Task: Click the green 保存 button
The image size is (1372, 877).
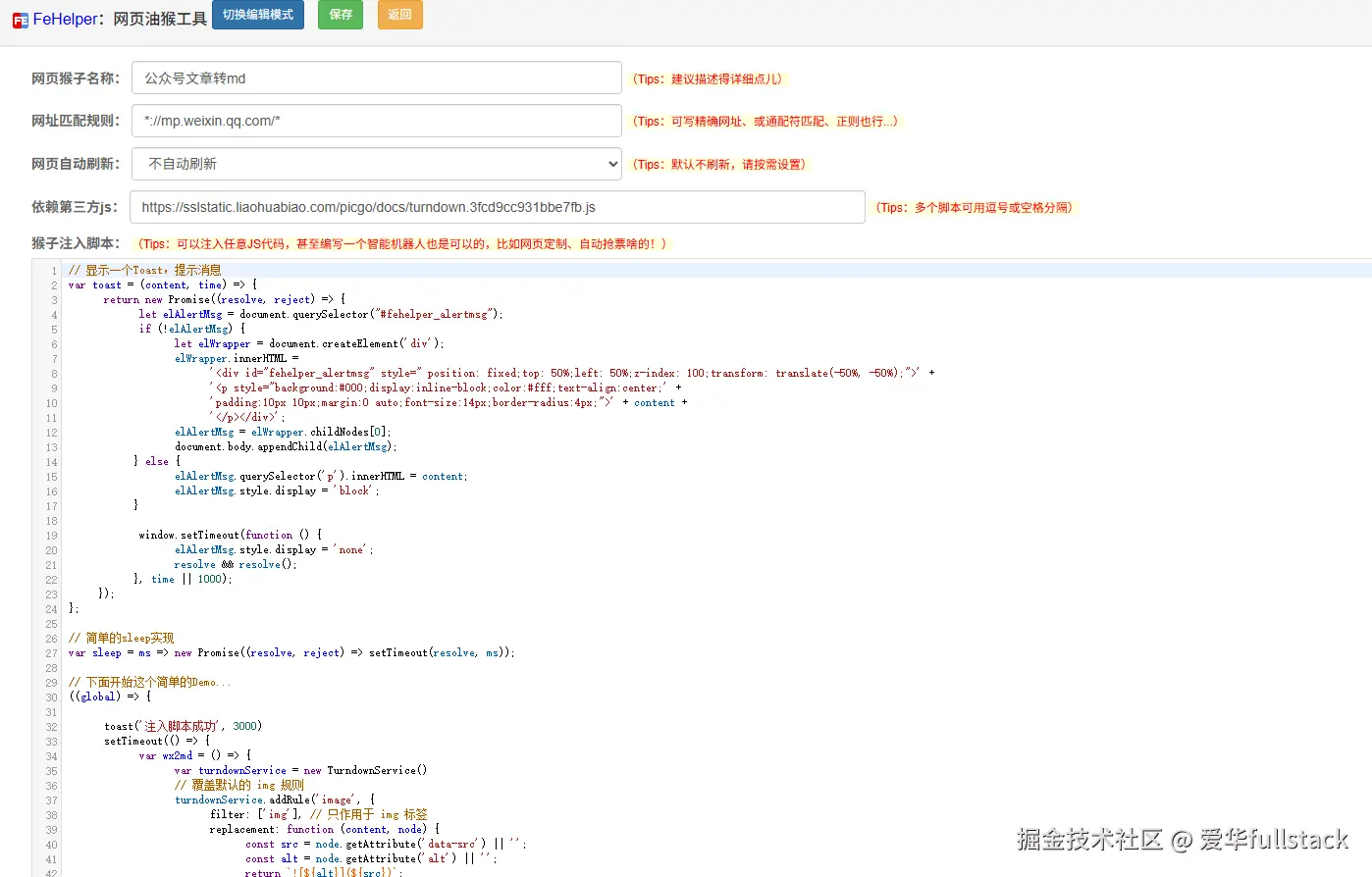Action: pos(341,15)
